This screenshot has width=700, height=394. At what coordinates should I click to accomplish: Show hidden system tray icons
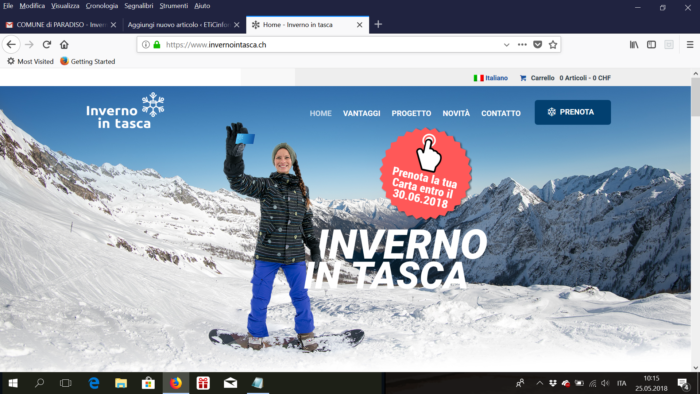coord(539,383)
